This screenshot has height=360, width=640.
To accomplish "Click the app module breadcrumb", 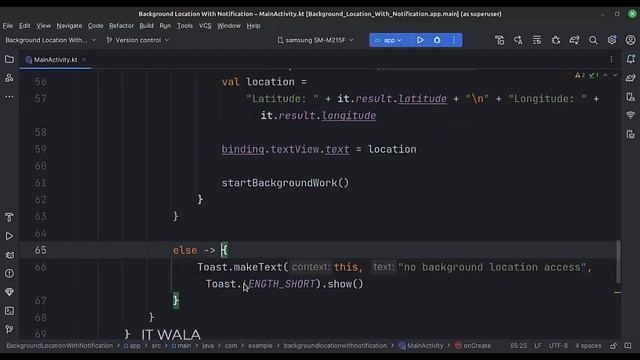I will tap(132, 346).
